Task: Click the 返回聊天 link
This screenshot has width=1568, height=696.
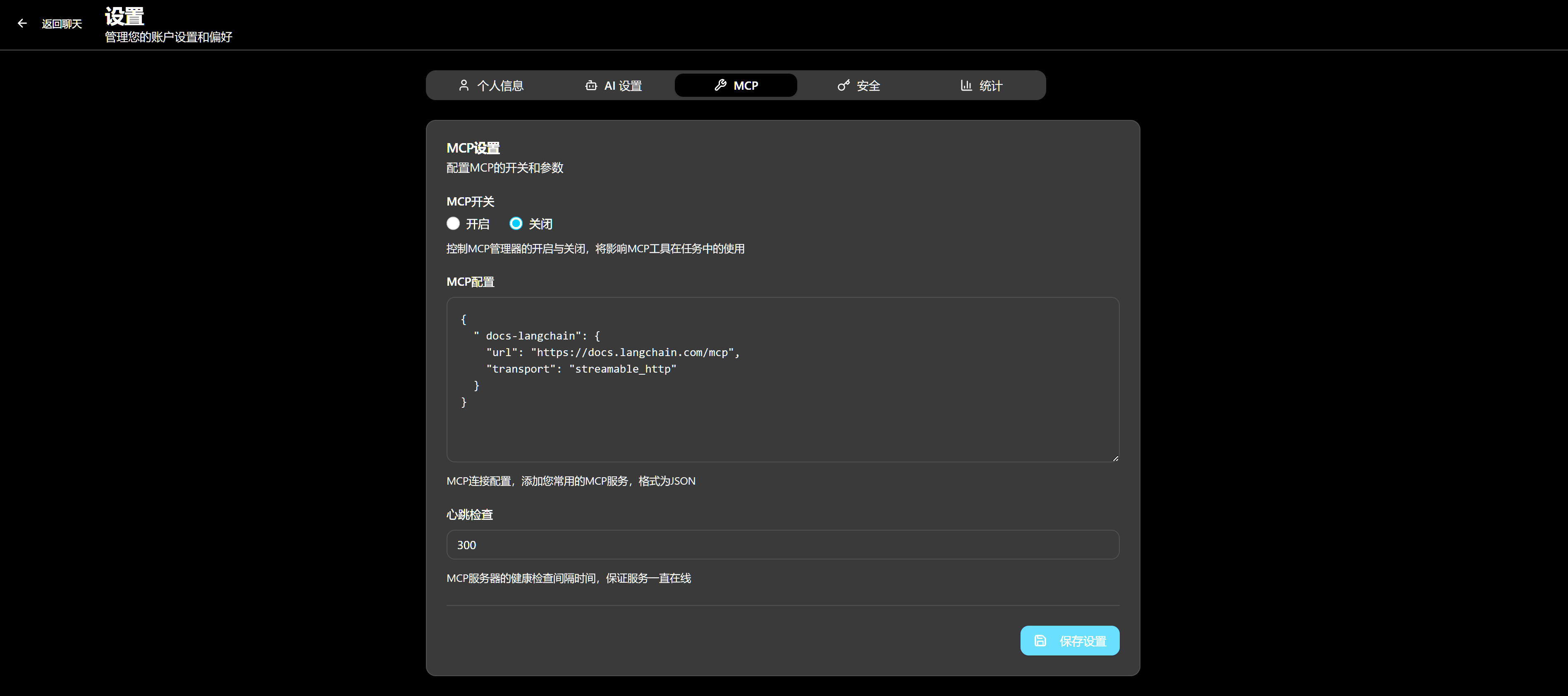Action: pos(62,24)
